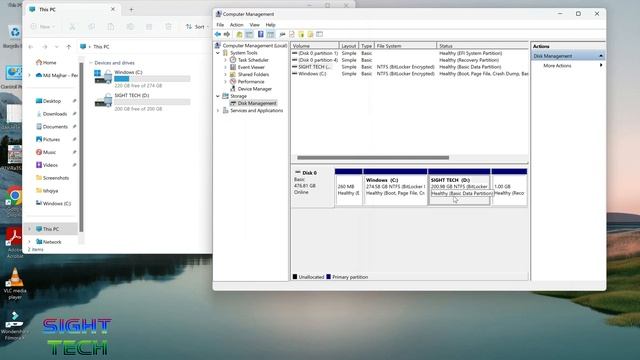The image size is (640, 360).
Task: Open Sort dropdown in File Explorer toolbar
Action: tap(197, 27)
